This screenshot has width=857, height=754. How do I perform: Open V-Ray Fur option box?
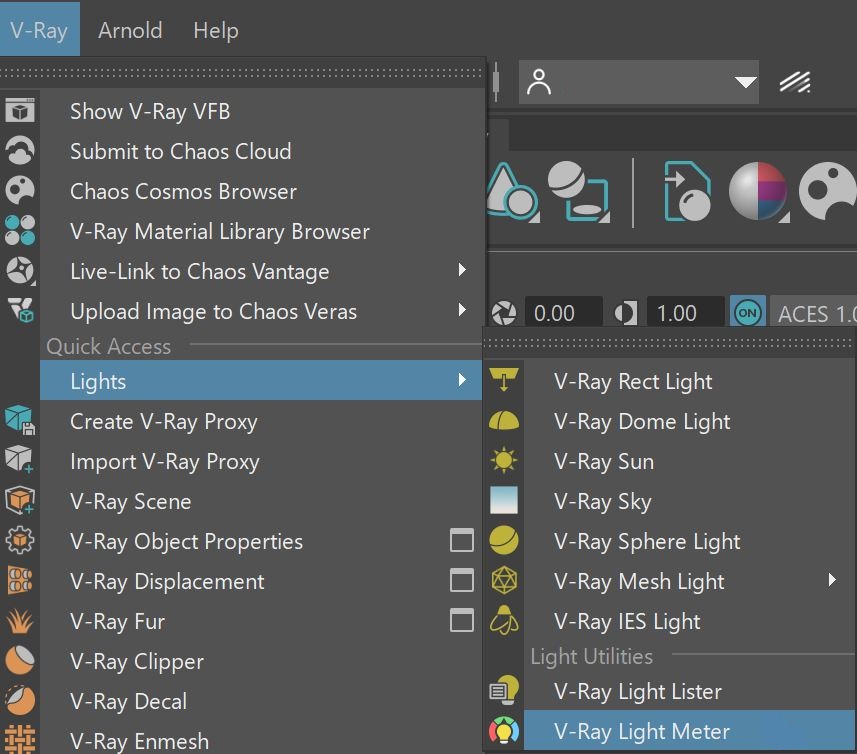462,620
